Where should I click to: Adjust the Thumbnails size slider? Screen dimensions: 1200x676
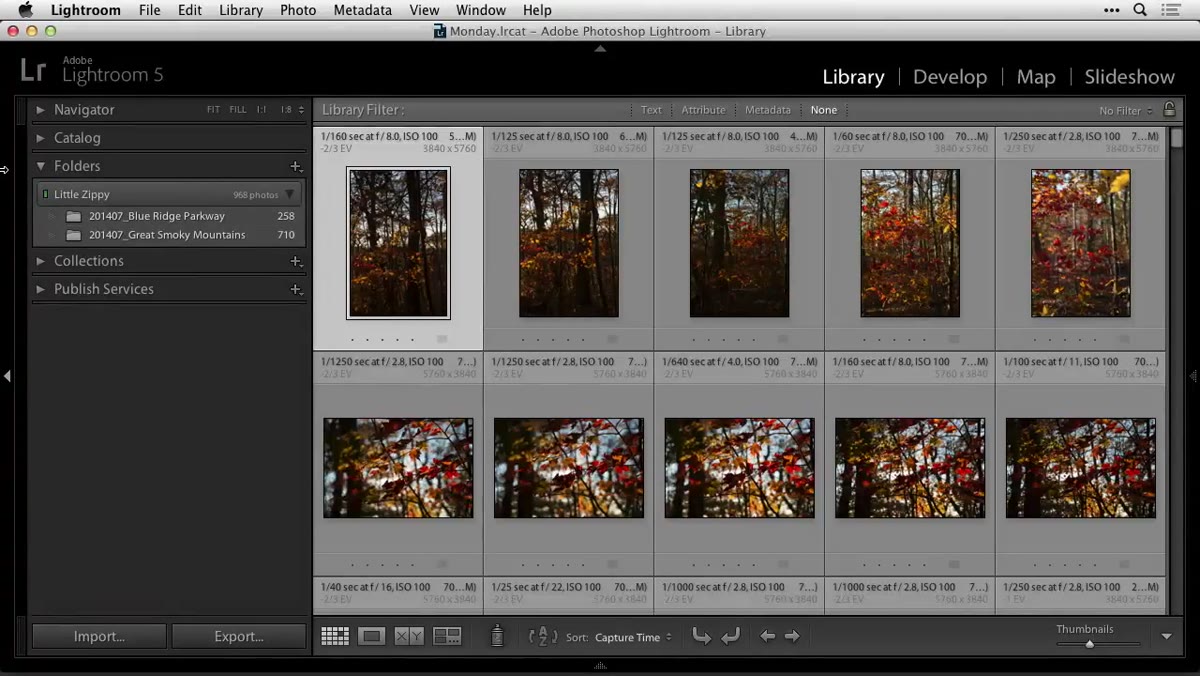click(x=1089, y=644)
